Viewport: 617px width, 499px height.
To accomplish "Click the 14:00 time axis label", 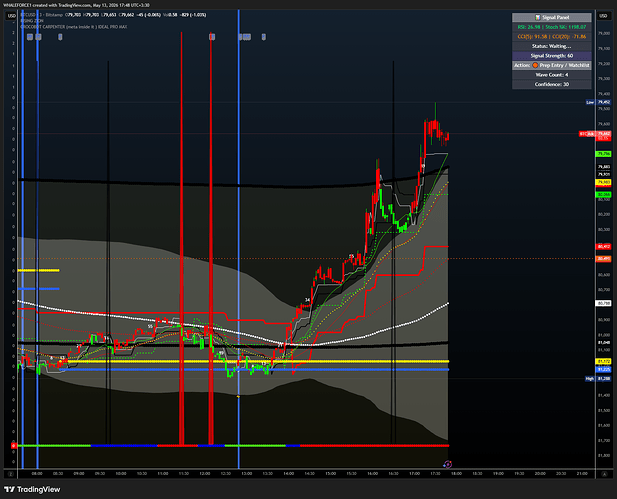I will click(288, 473).
